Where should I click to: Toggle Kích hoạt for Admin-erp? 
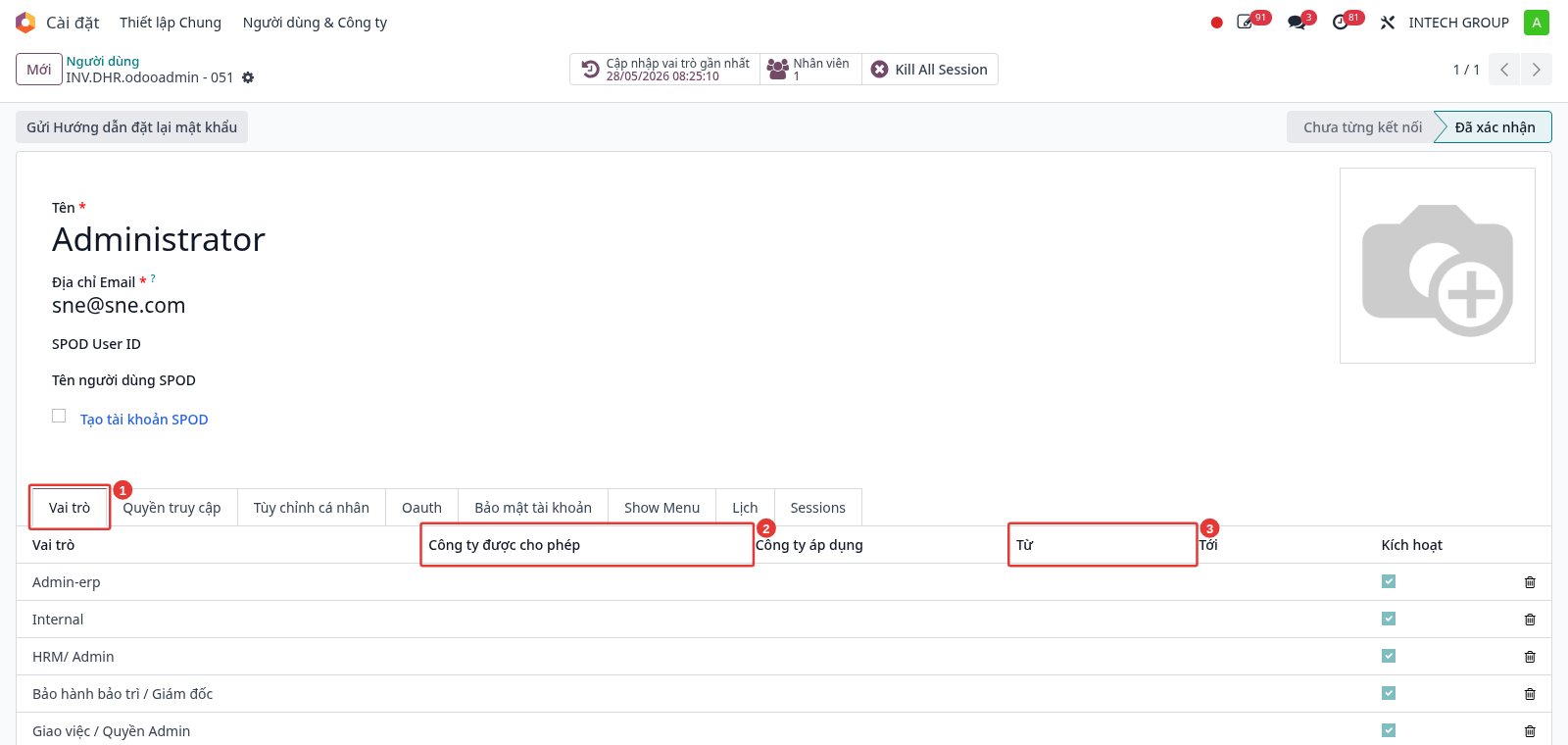tap(1389, 581)
